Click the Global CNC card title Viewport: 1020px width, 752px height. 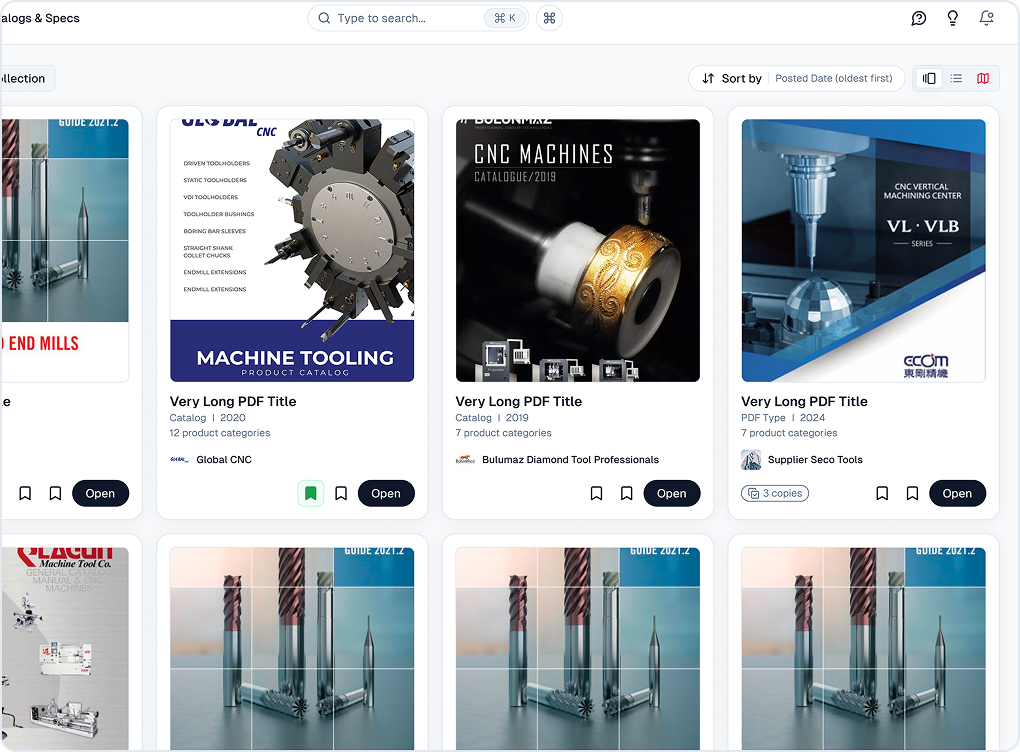click(x=233, y=401)
